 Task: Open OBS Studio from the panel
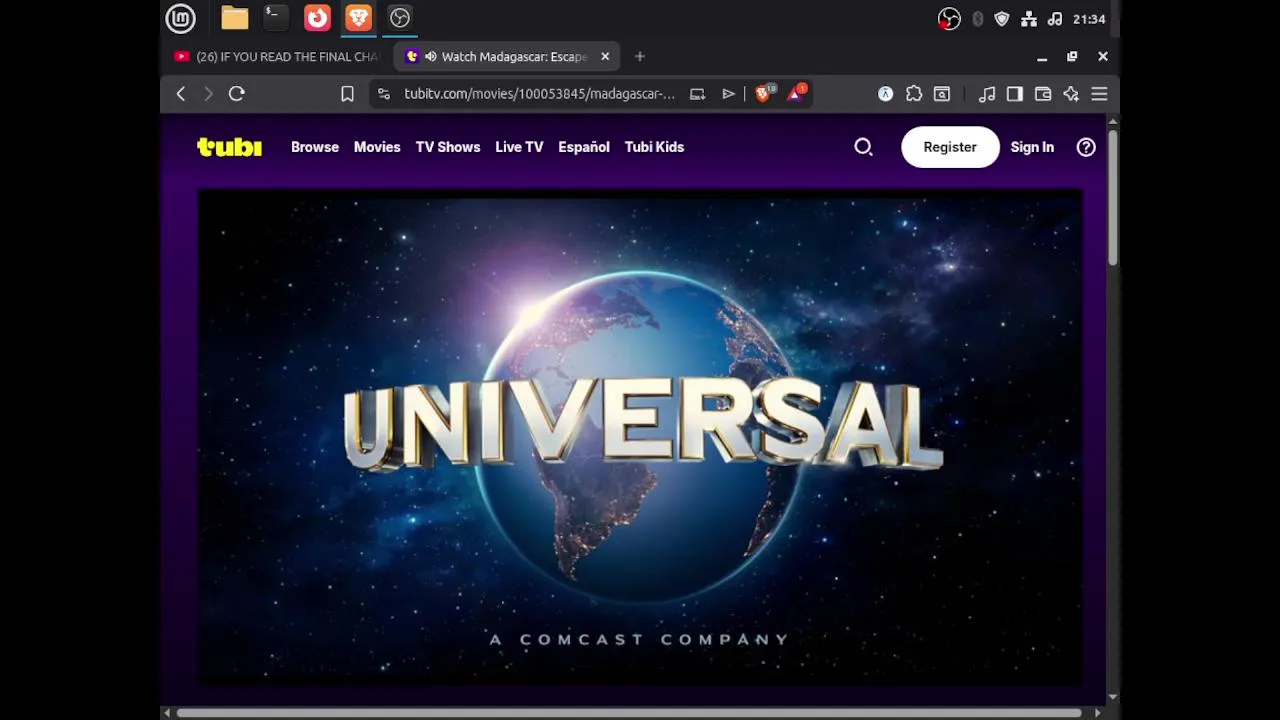click(400, 18)
